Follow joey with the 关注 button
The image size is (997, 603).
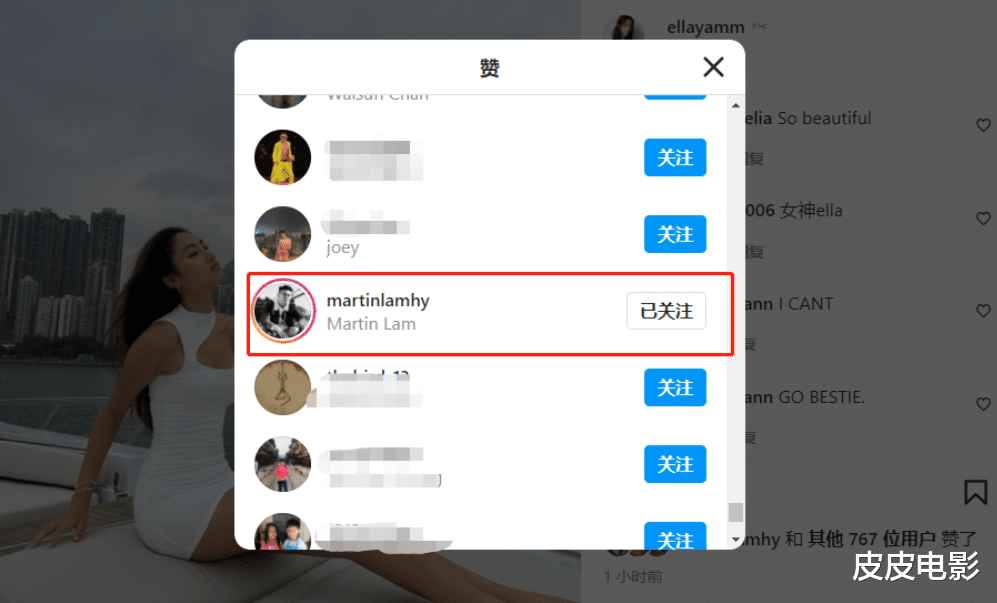click(x=675, y=234)
